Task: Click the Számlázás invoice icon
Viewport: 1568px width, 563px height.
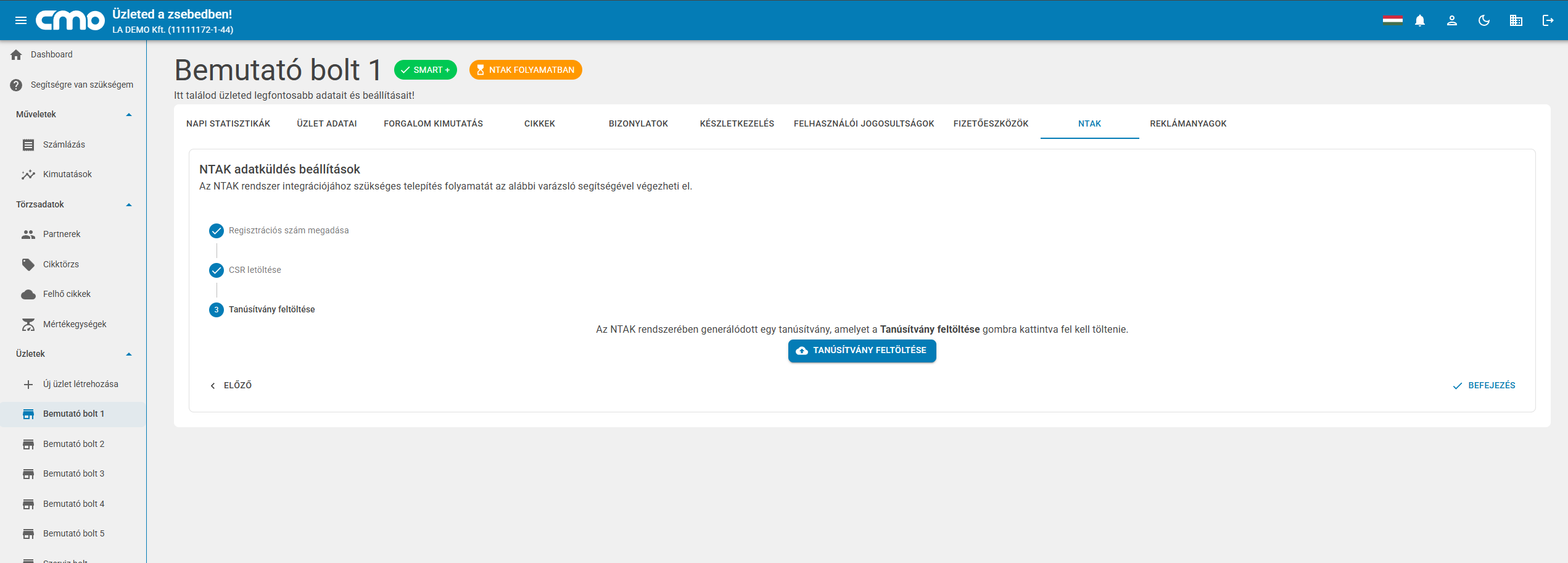Action: 28,145
